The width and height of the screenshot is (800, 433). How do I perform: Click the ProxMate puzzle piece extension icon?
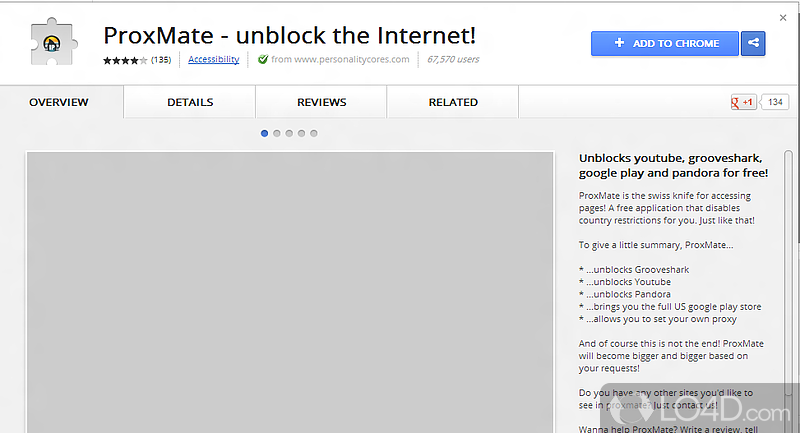pos(53,42)
